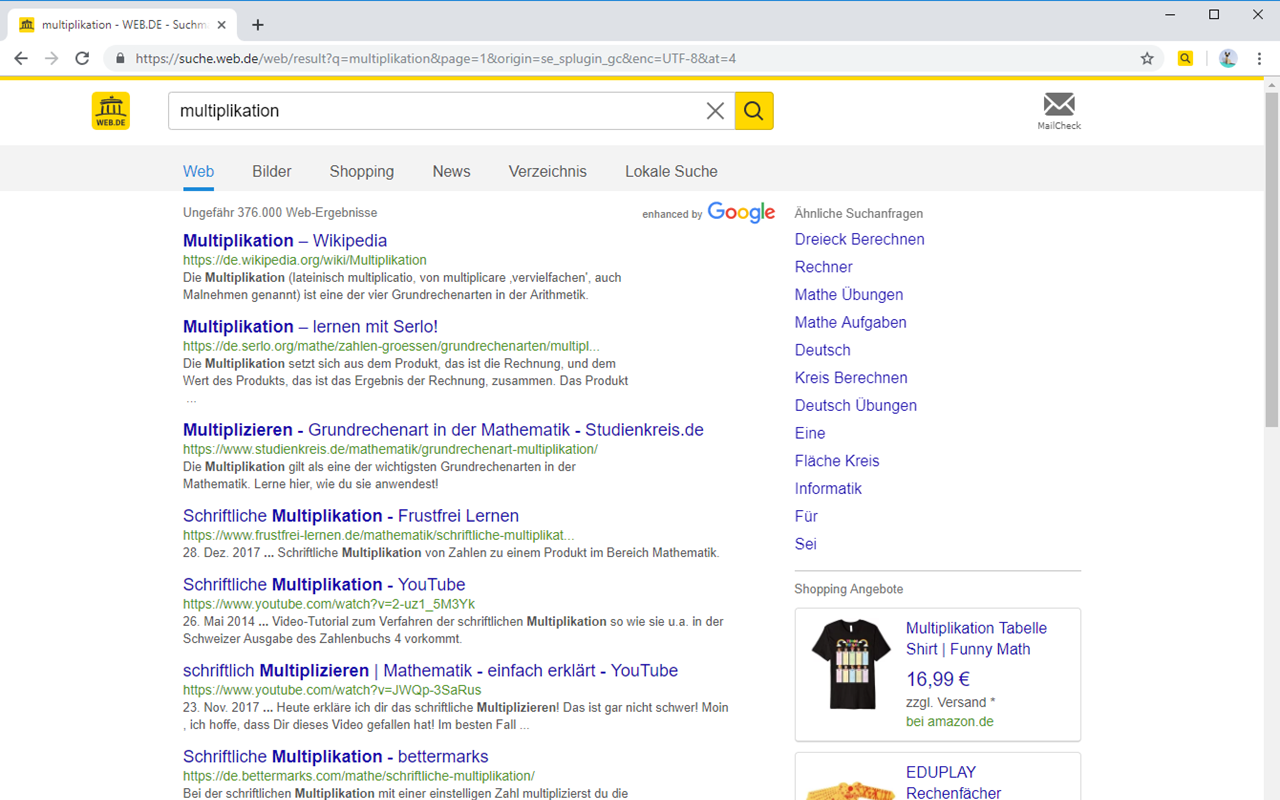Click the Google logo next to enhanced by
This screenshot has height=800, width=1280.
(x=741, y=212)
